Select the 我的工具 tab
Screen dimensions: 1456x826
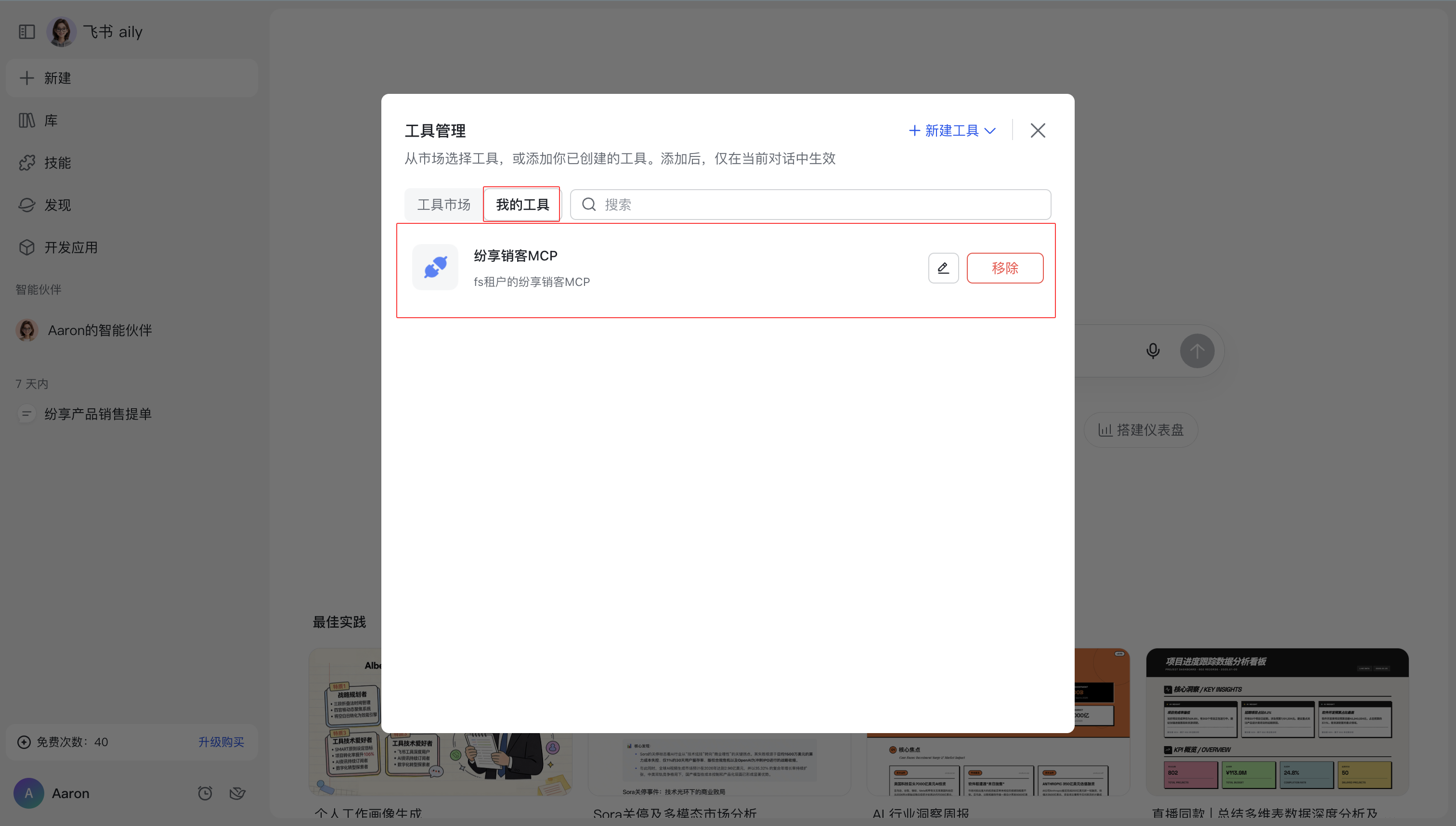(x=522, y=204)
